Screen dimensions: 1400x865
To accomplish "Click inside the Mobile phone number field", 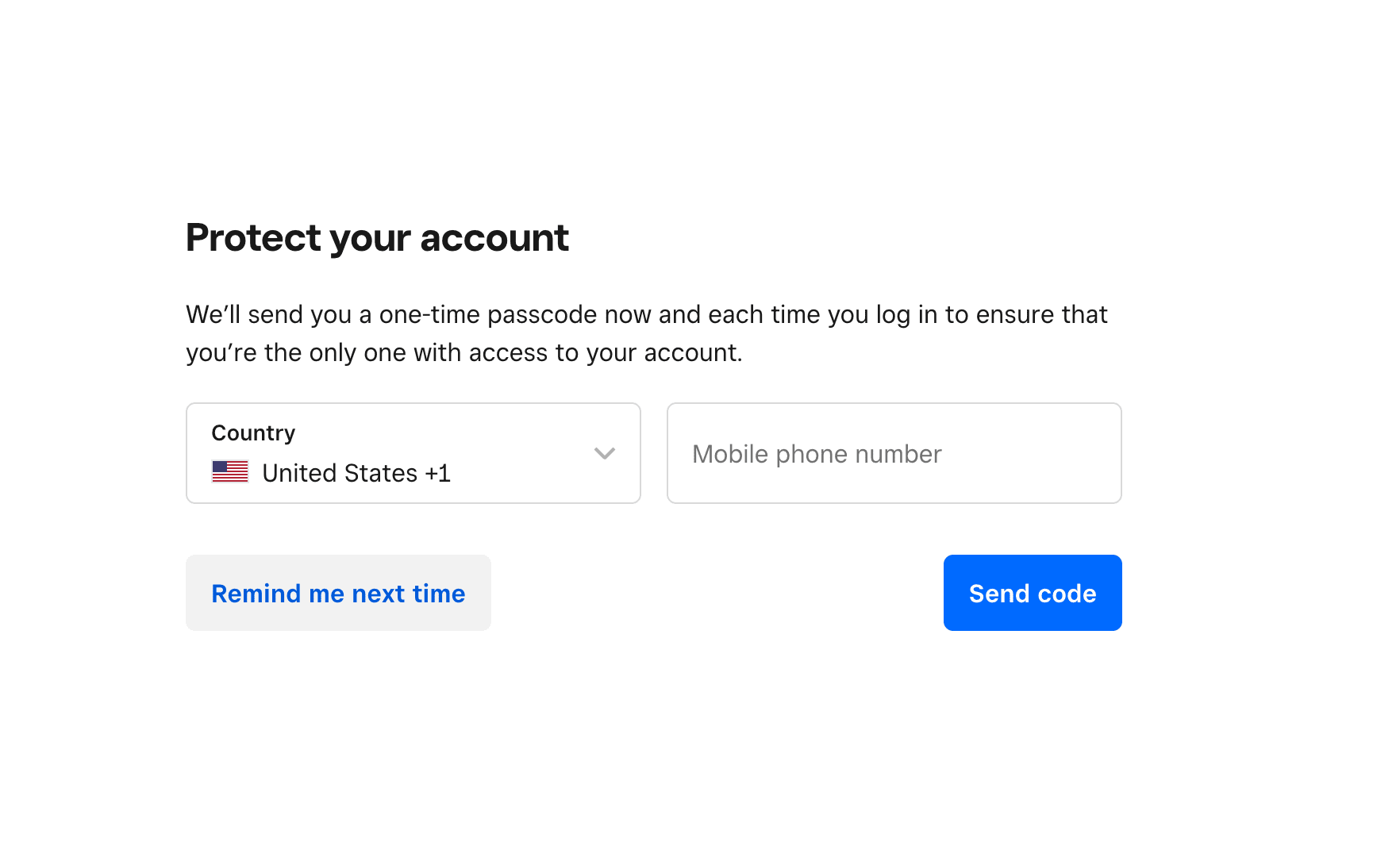I will (894, 453).
